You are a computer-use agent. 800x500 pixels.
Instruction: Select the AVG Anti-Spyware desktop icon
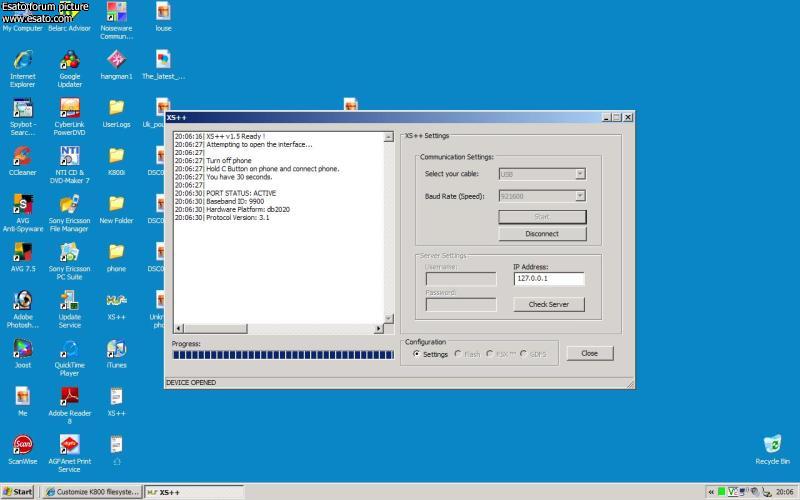click(22, 213)
